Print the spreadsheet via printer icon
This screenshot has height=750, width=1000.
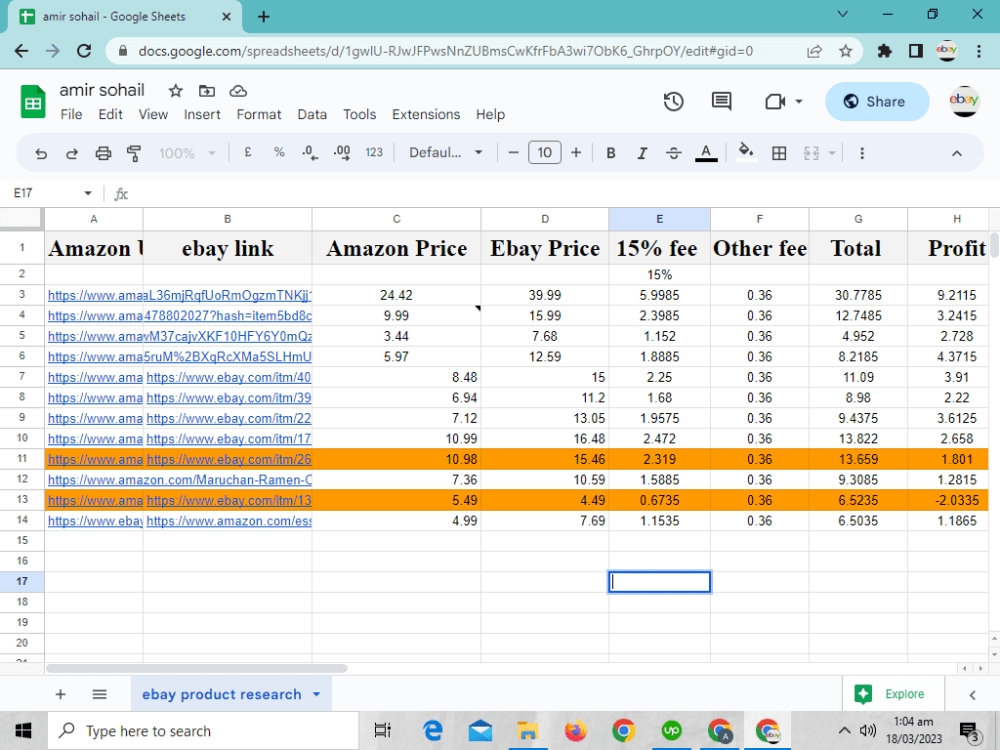tap(103, 153)
